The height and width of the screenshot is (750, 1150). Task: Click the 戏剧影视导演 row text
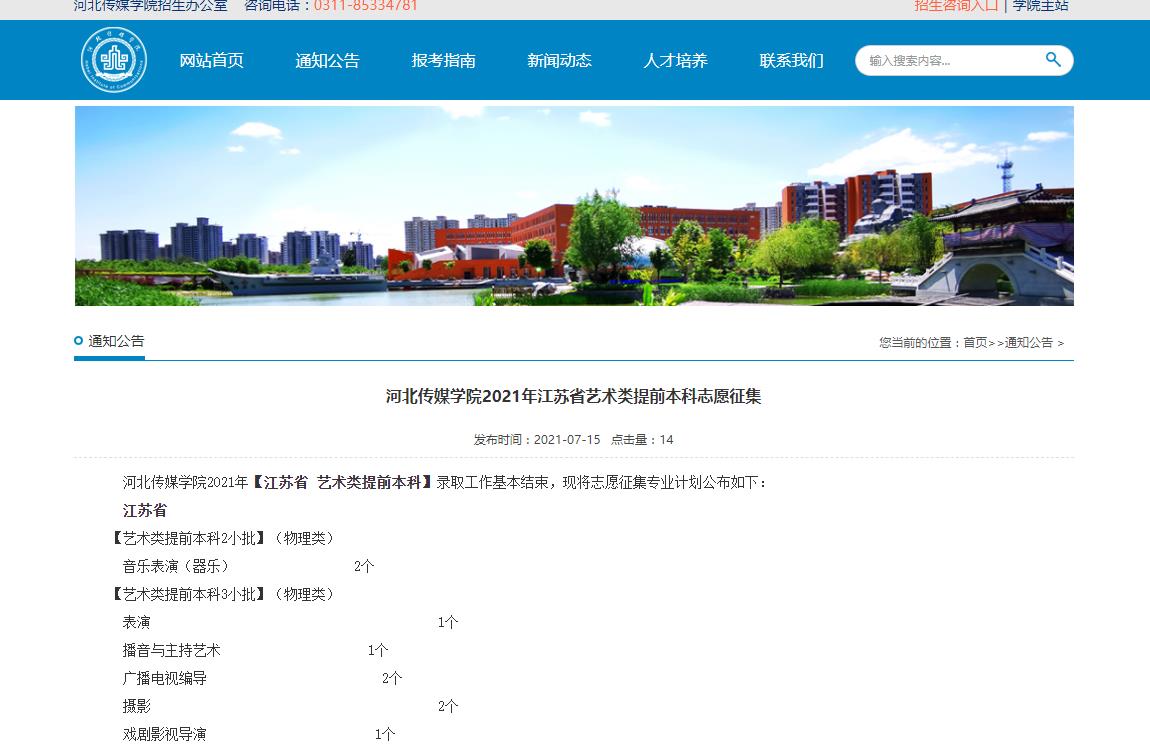coord(164,734)
